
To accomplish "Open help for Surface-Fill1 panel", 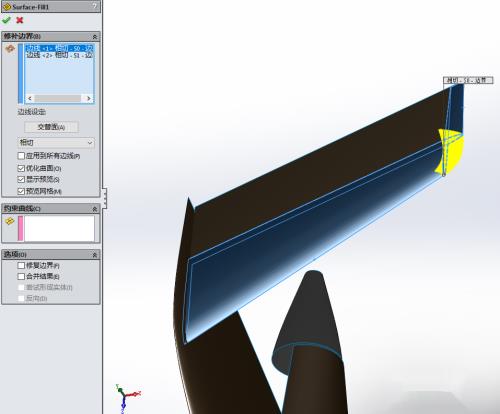I will pos(95,6).
